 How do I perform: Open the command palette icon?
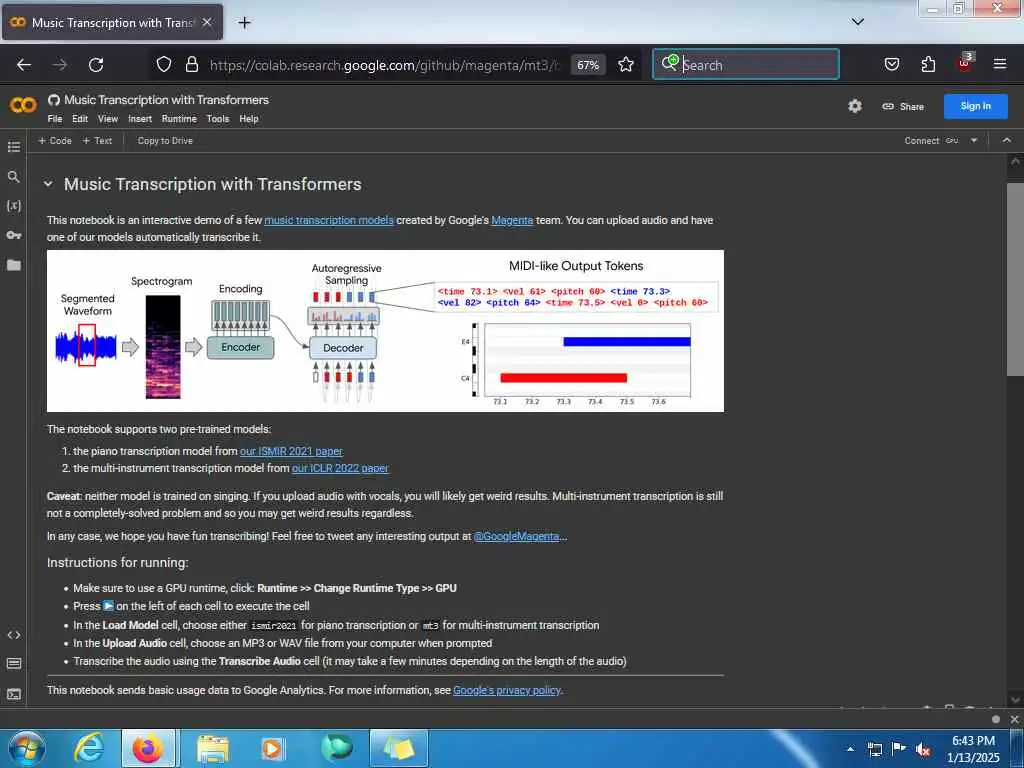14,664
